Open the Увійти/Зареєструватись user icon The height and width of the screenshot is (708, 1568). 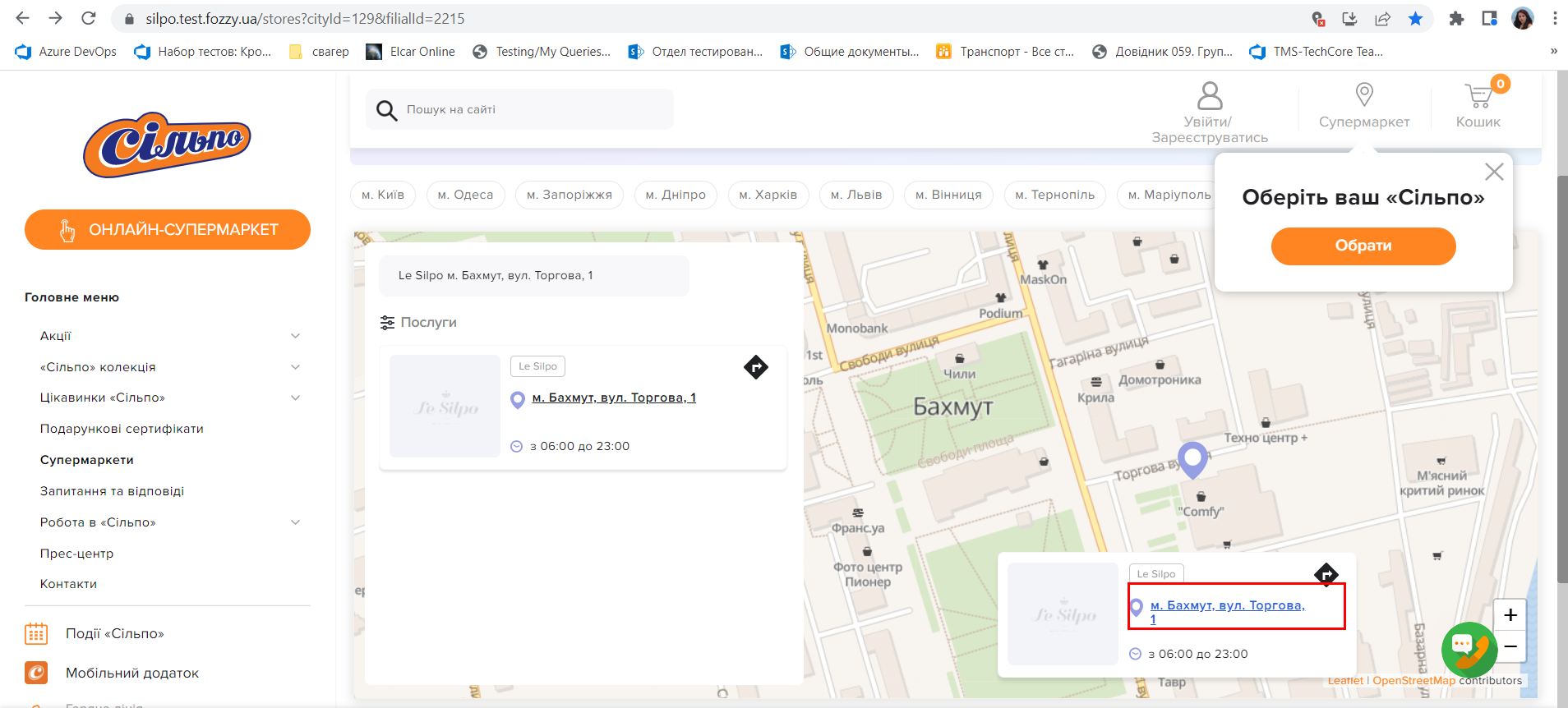click(x=1210, y=95)
